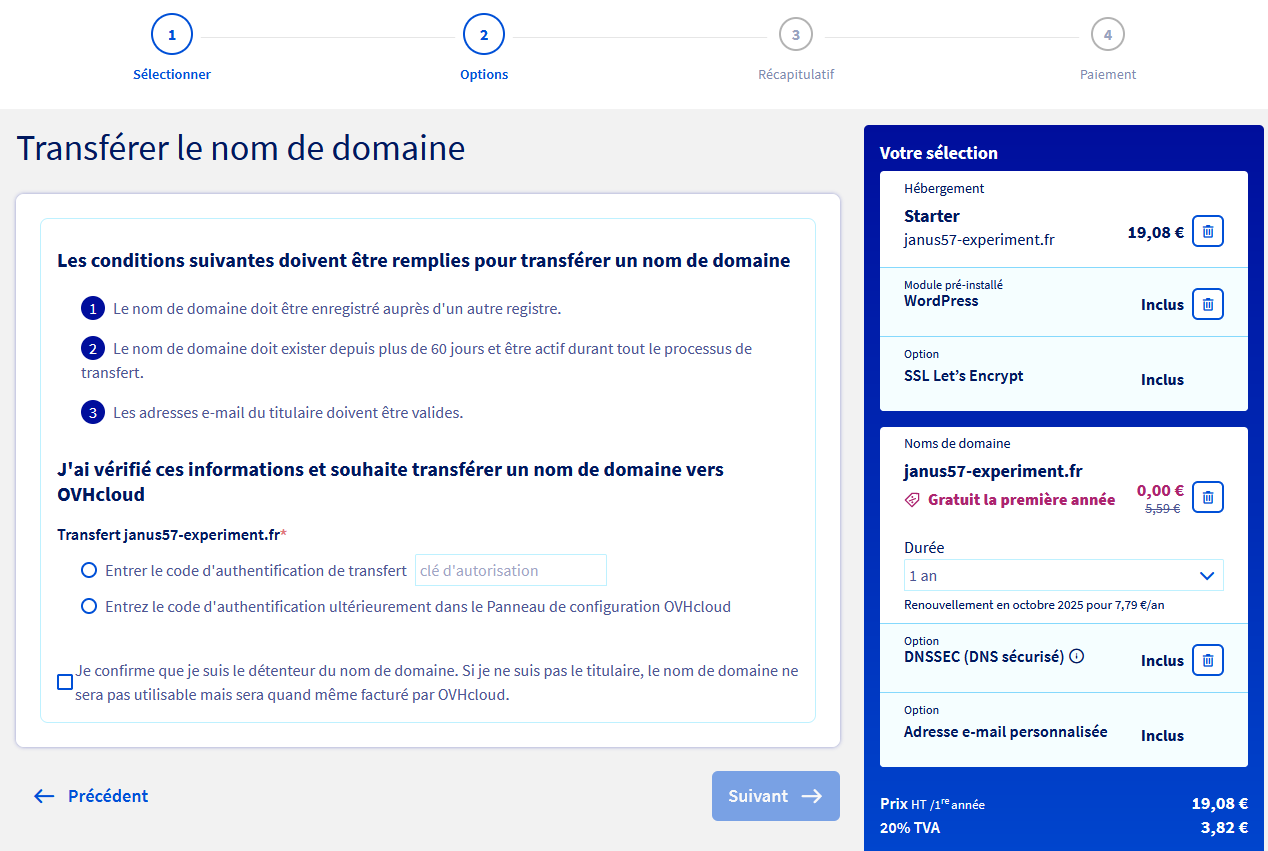Jump to step 3 Récapitulatif
This screenshot has height=851, width=1268.
tap(795, 35)
